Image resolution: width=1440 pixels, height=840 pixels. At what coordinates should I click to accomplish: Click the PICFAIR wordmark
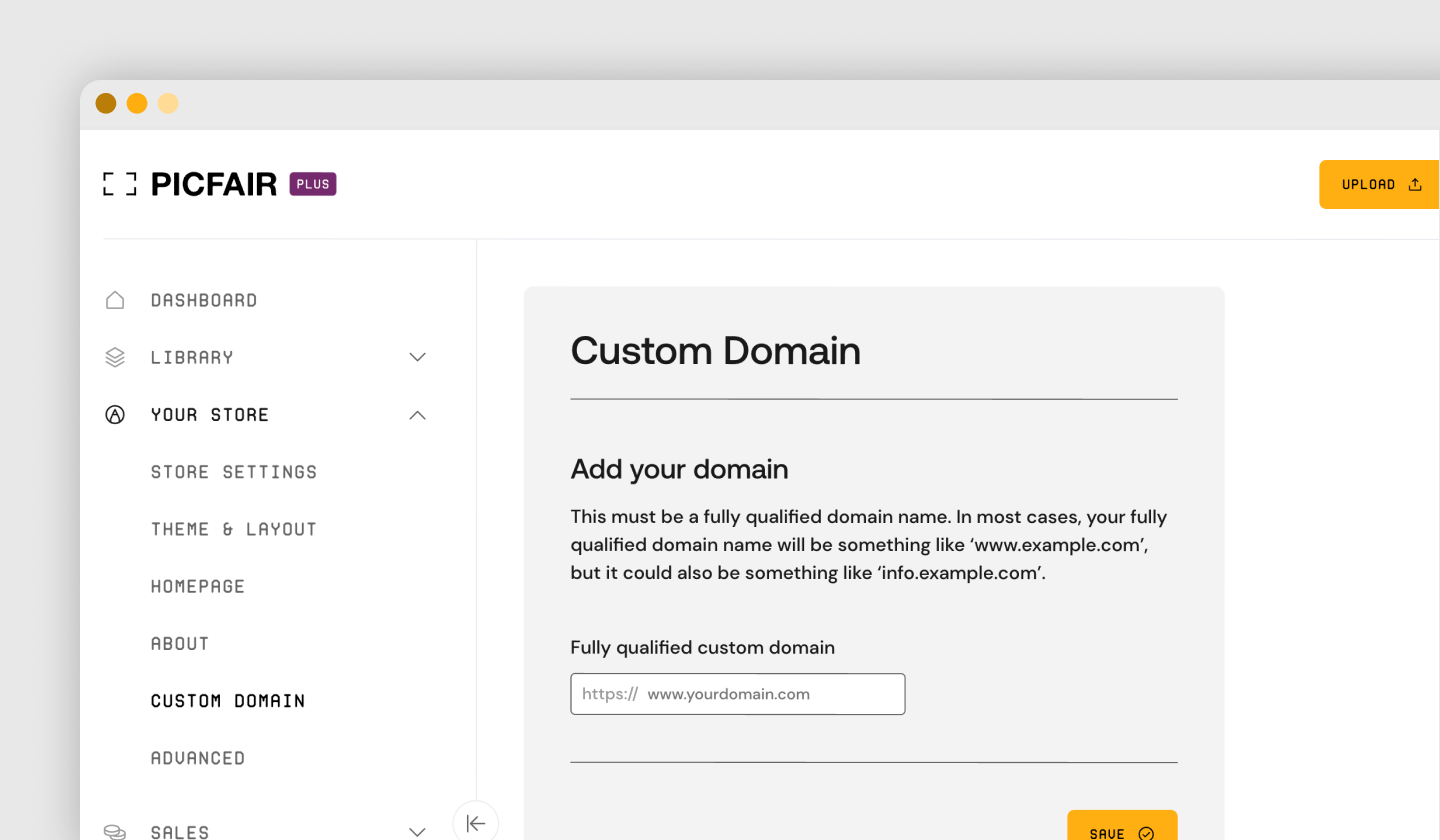tap(214, 184)
